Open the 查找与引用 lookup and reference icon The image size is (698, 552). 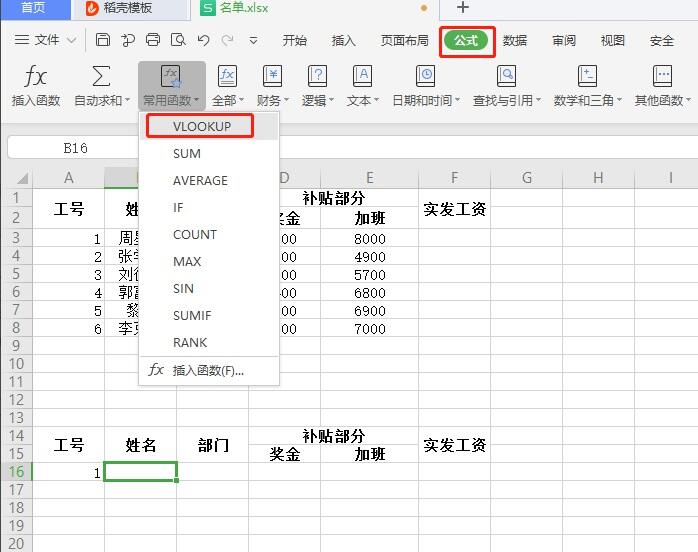506,76
